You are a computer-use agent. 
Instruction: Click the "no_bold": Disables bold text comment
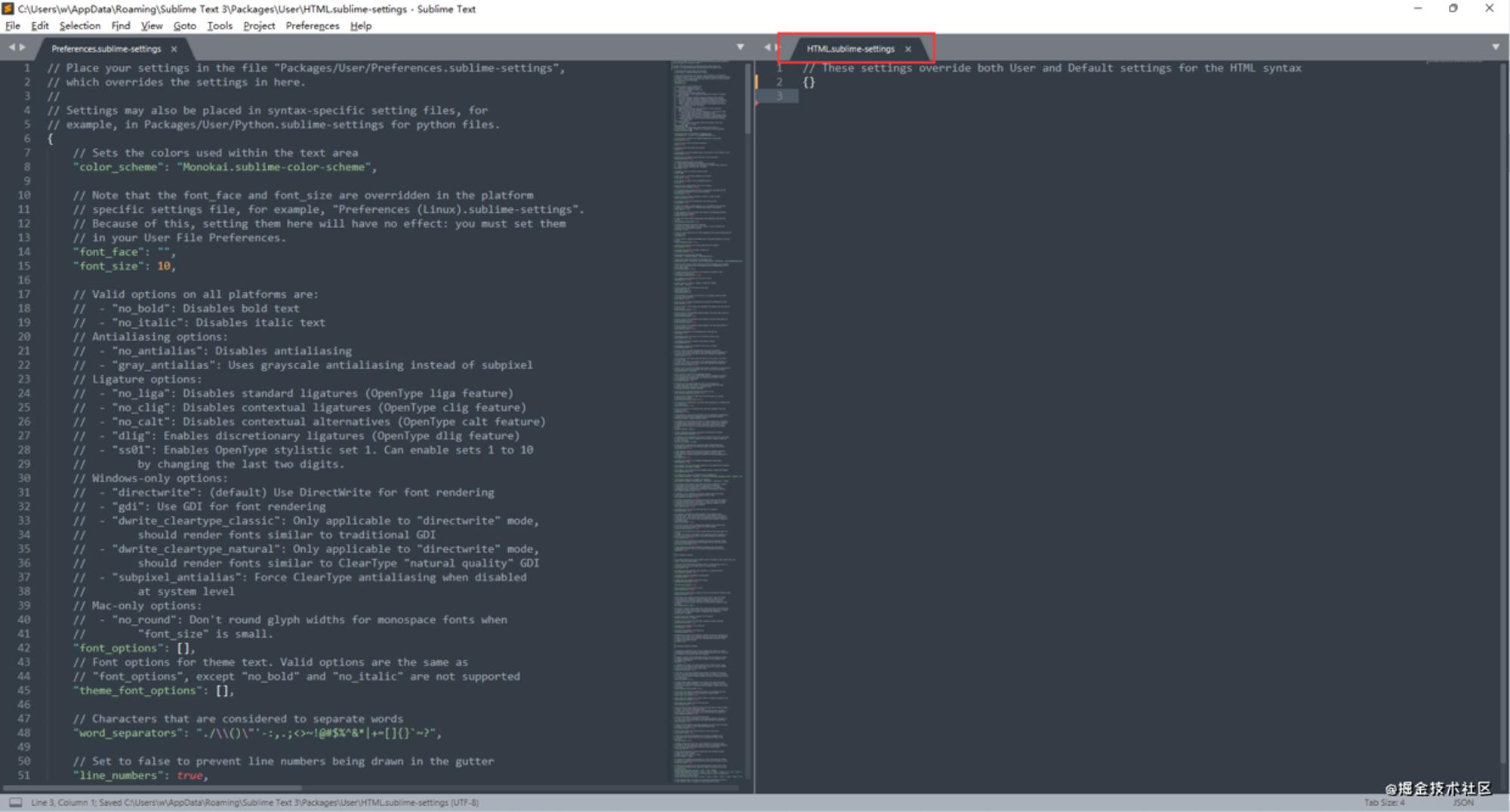[186, 309]
